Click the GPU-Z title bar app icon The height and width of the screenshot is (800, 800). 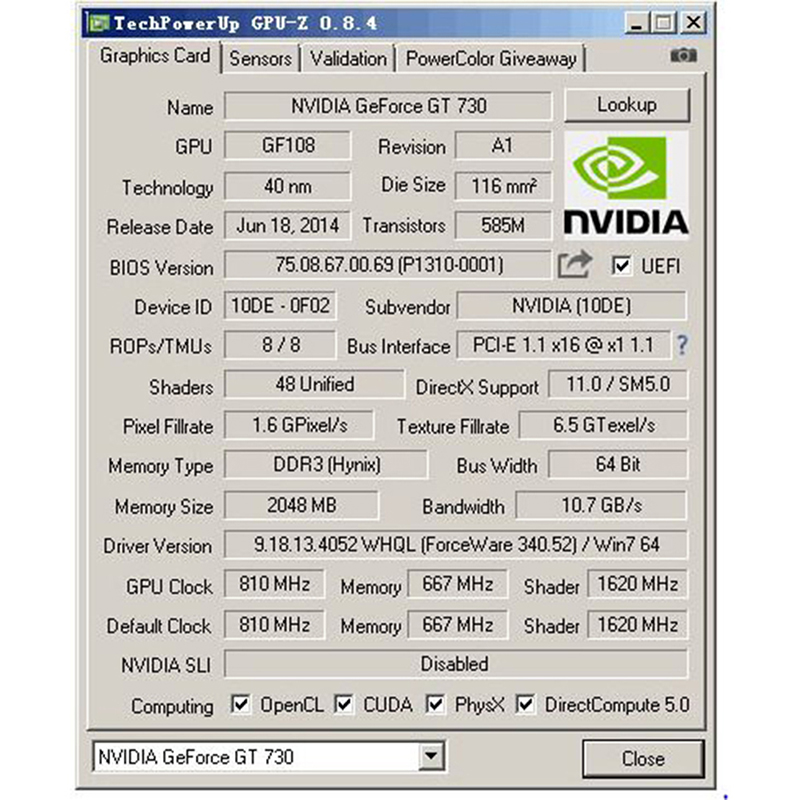[x=98, y=21]
